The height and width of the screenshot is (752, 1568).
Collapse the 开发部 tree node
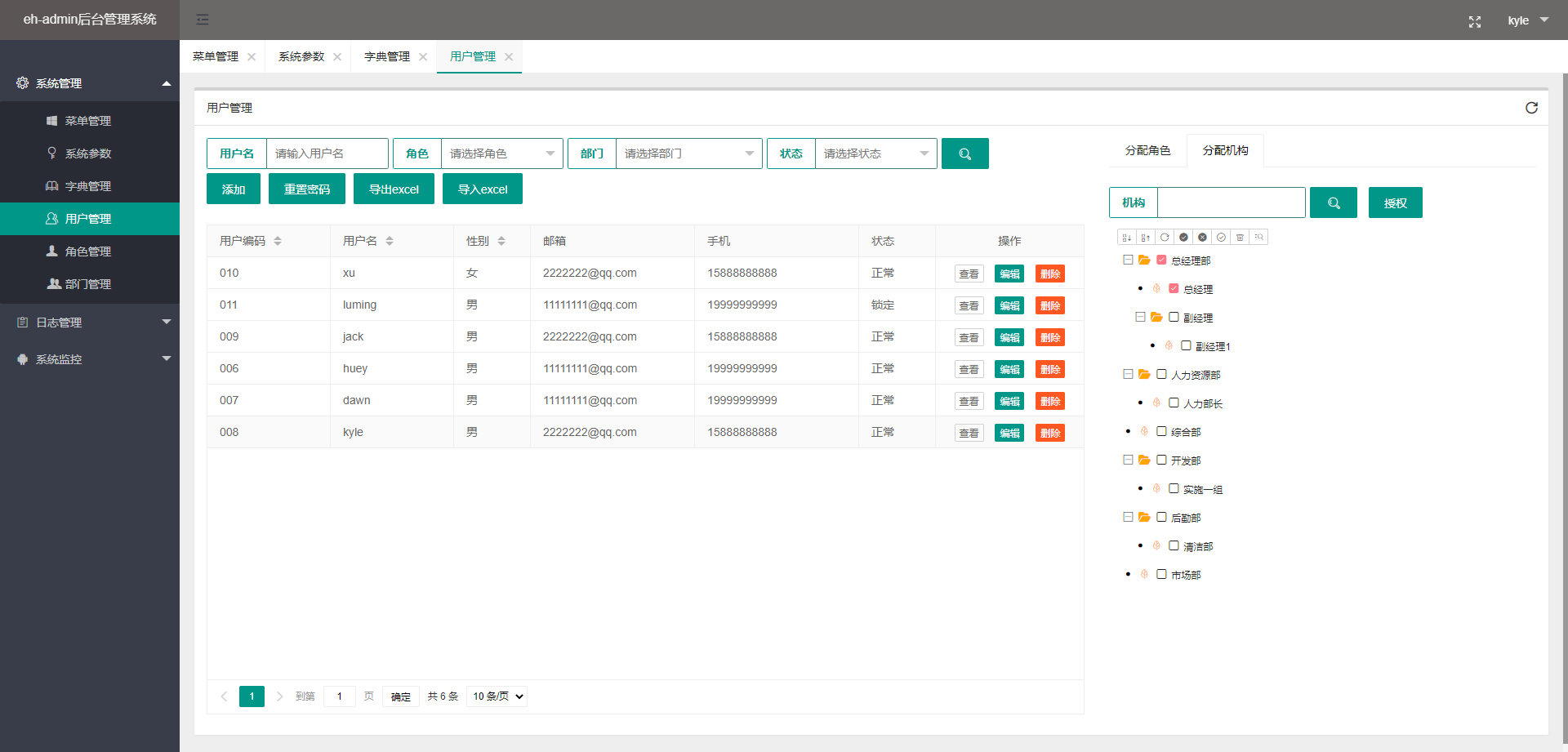(x=1128, y=461)
